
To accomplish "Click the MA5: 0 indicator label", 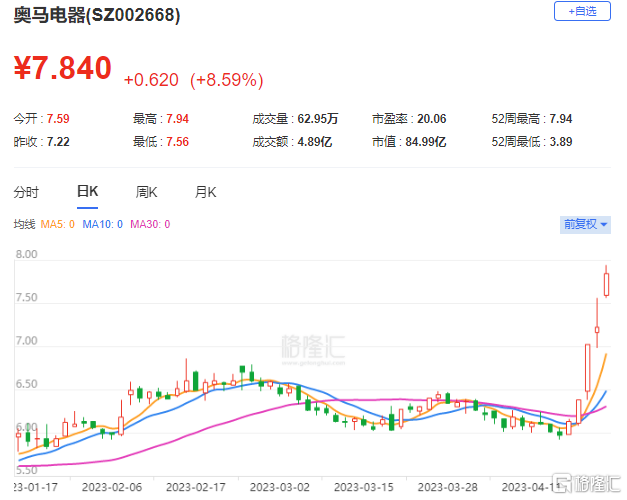I will [58, 224].
